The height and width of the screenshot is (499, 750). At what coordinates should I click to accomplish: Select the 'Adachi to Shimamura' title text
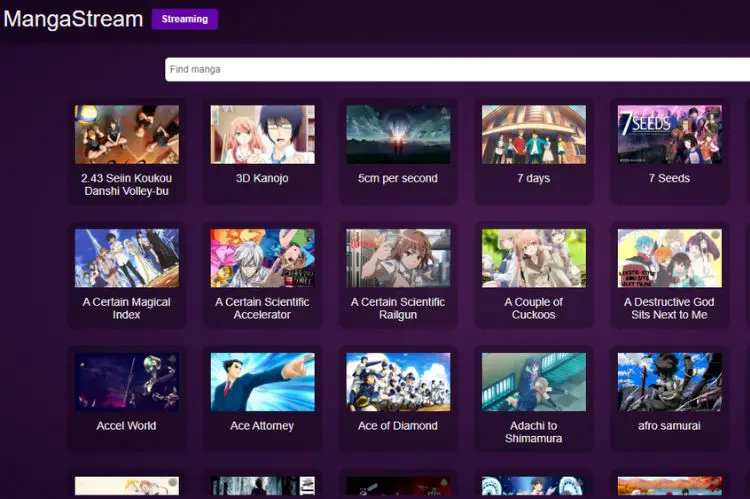533,432
